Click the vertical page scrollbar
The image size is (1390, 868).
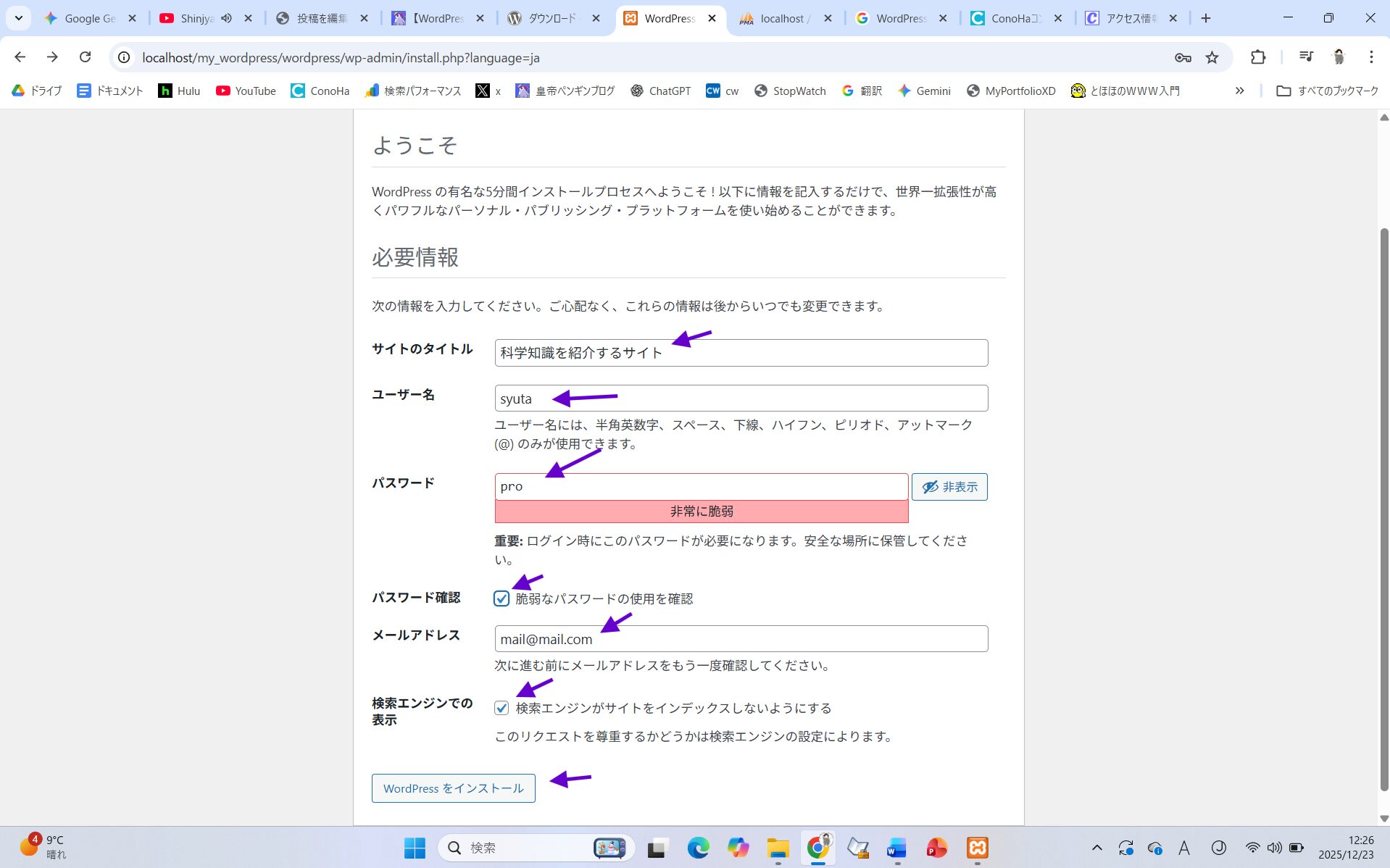(1383, 507)
